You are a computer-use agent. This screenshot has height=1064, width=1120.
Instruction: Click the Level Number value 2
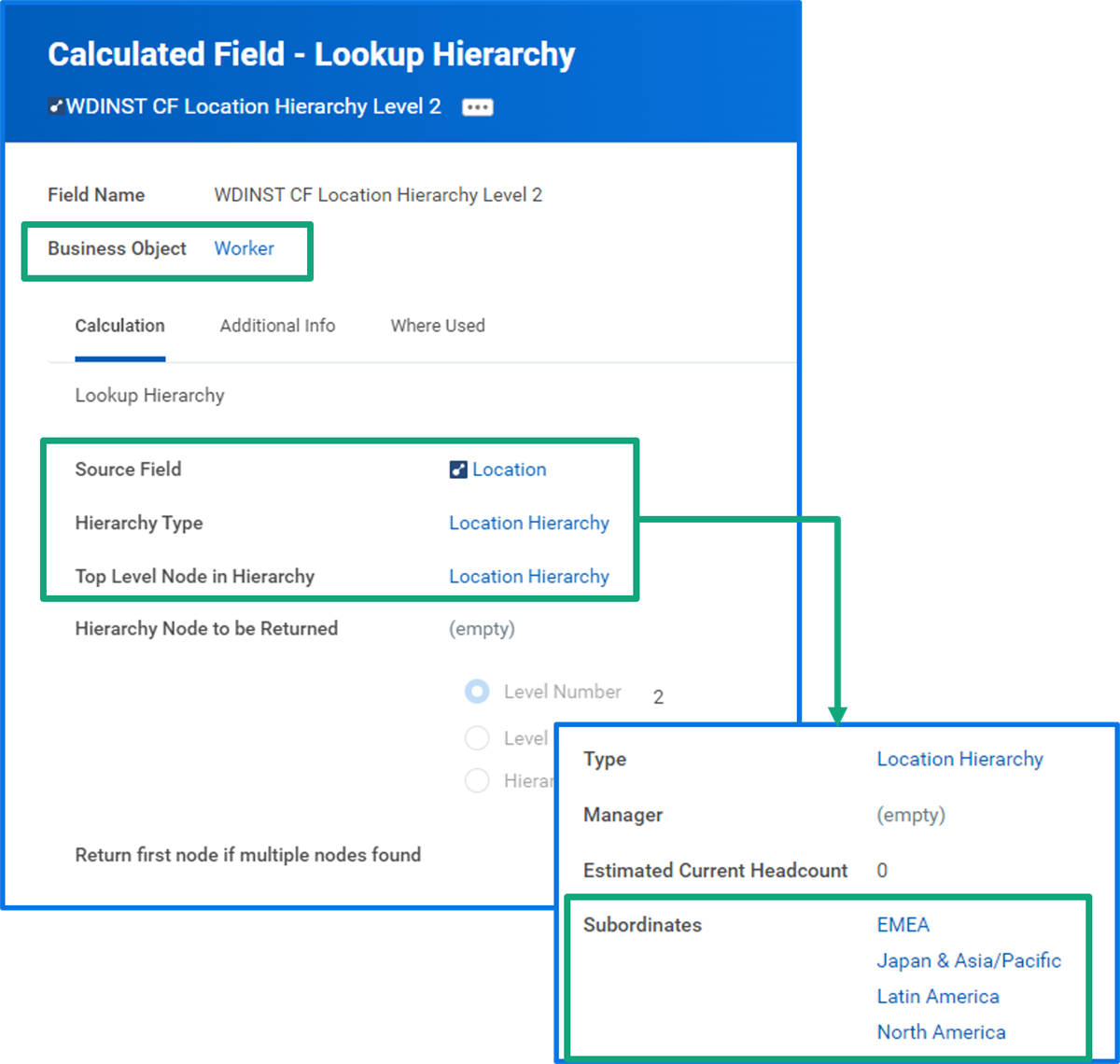click(659, 697)
